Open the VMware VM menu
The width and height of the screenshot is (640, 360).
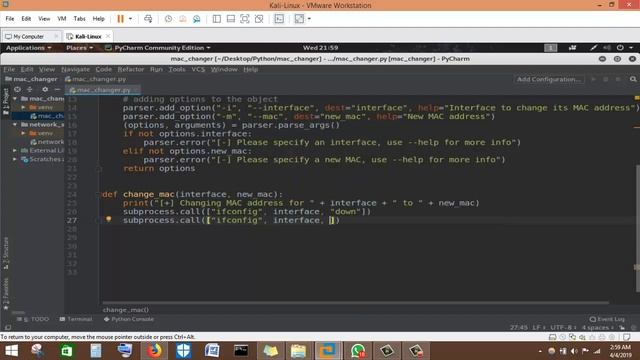[62, 19]
